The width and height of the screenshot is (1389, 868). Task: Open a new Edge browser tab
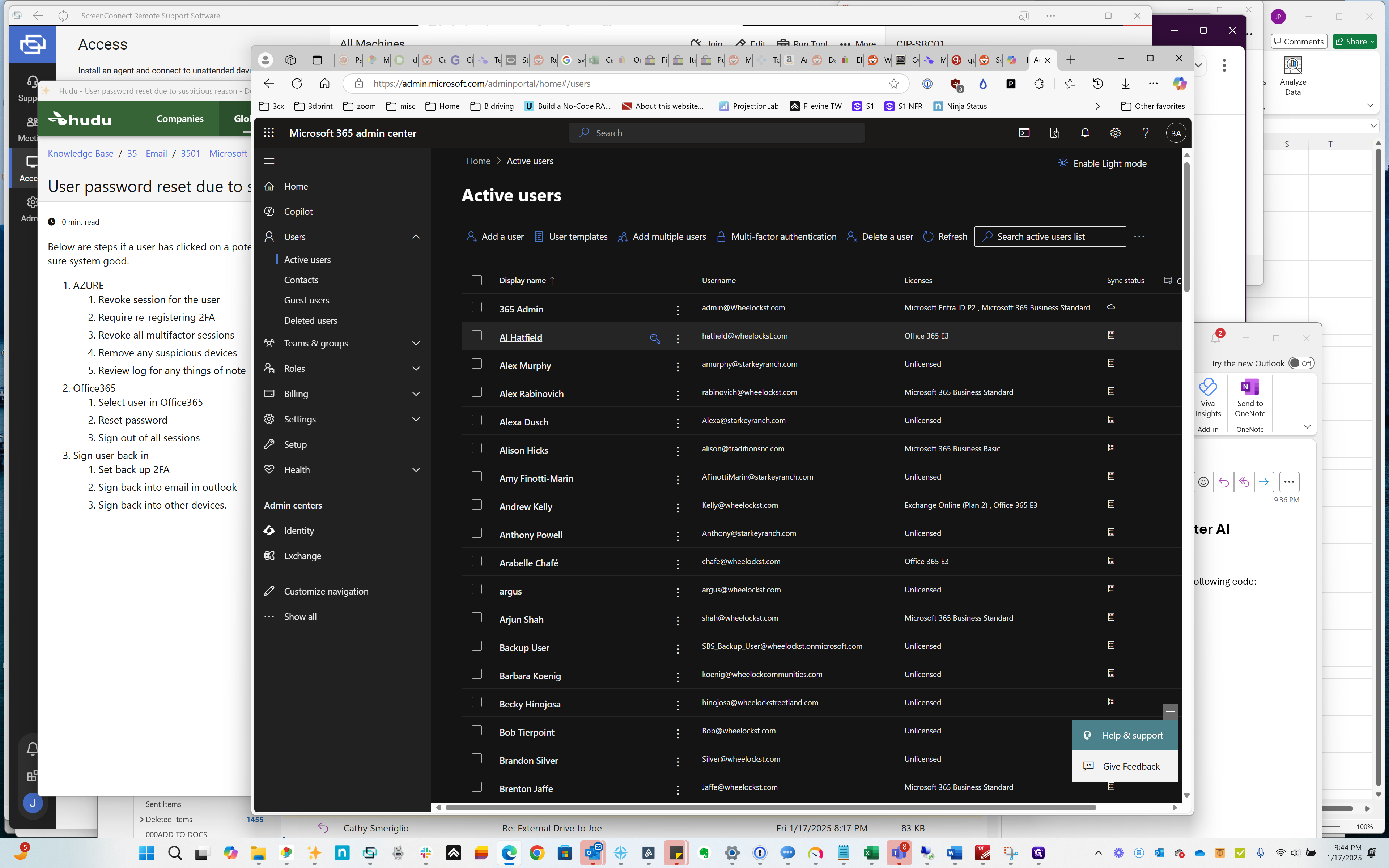[1070, 60]
